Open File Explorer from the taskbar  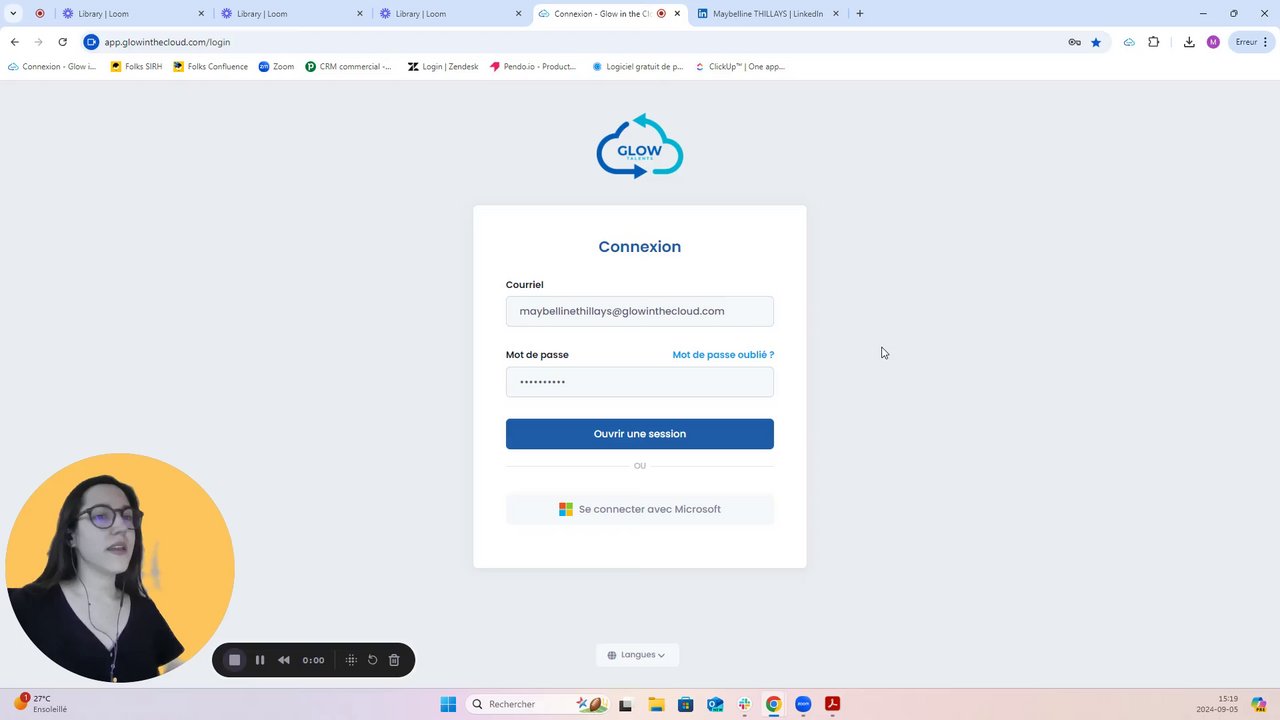656,704
